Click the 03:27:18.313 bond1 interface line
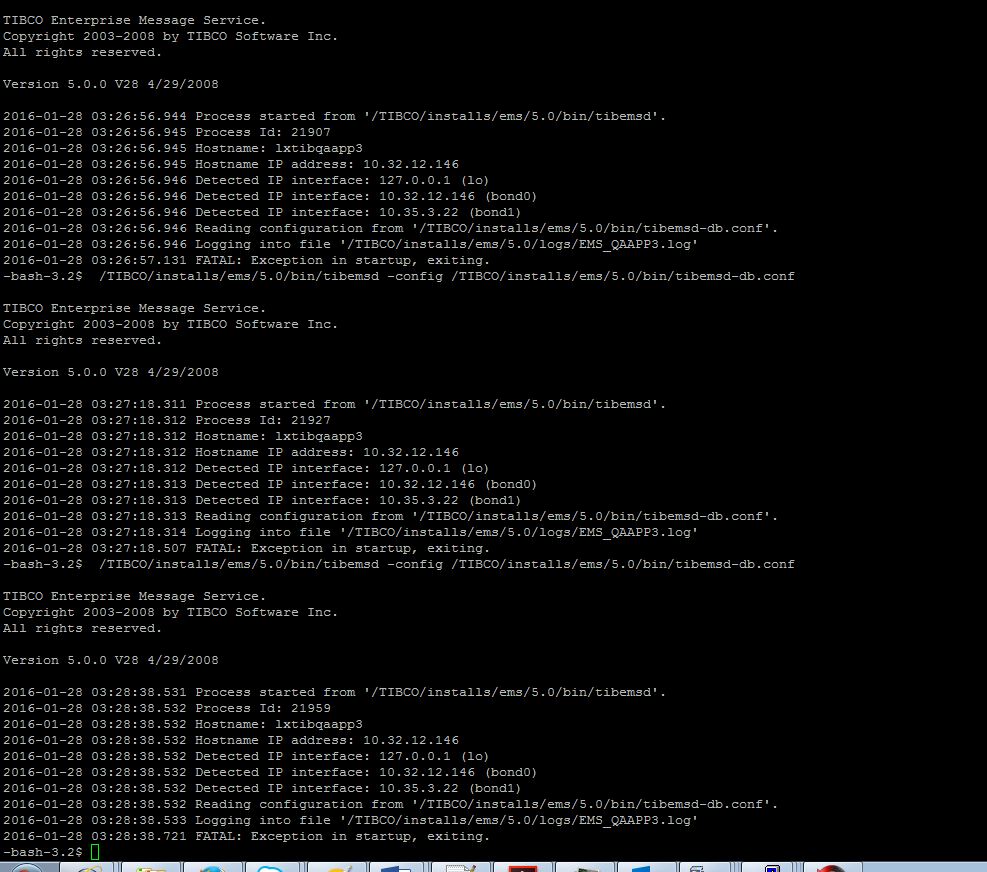The height and width of the screenshot is (872, 987). [262, 501]
